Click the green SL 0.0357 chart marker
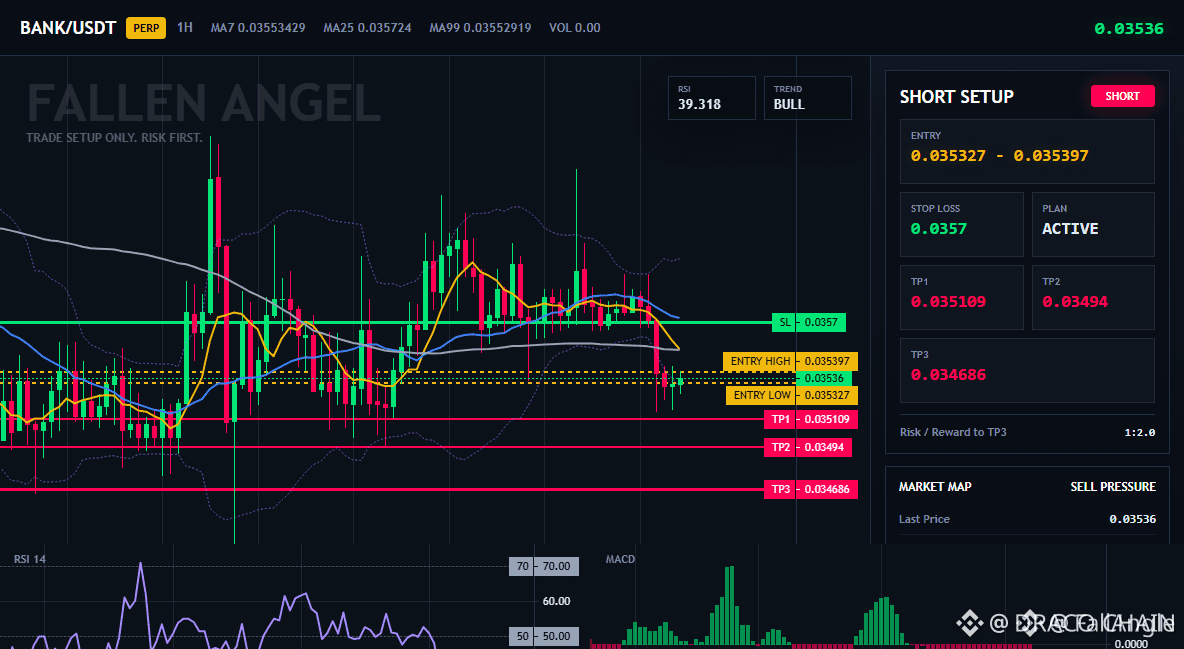1184x649 pixels. (x=809, y=323)
